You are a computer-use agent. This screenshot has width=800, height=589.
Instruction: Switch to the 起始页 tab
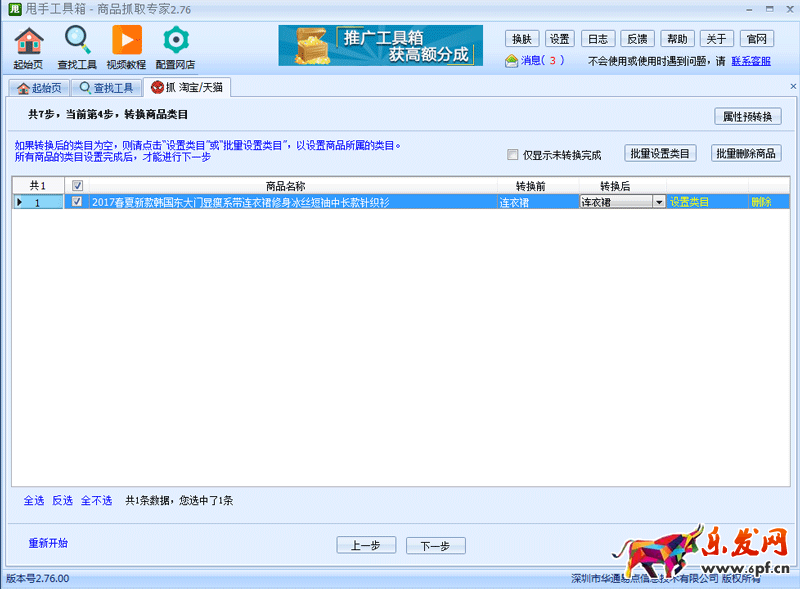pos(40,88)
